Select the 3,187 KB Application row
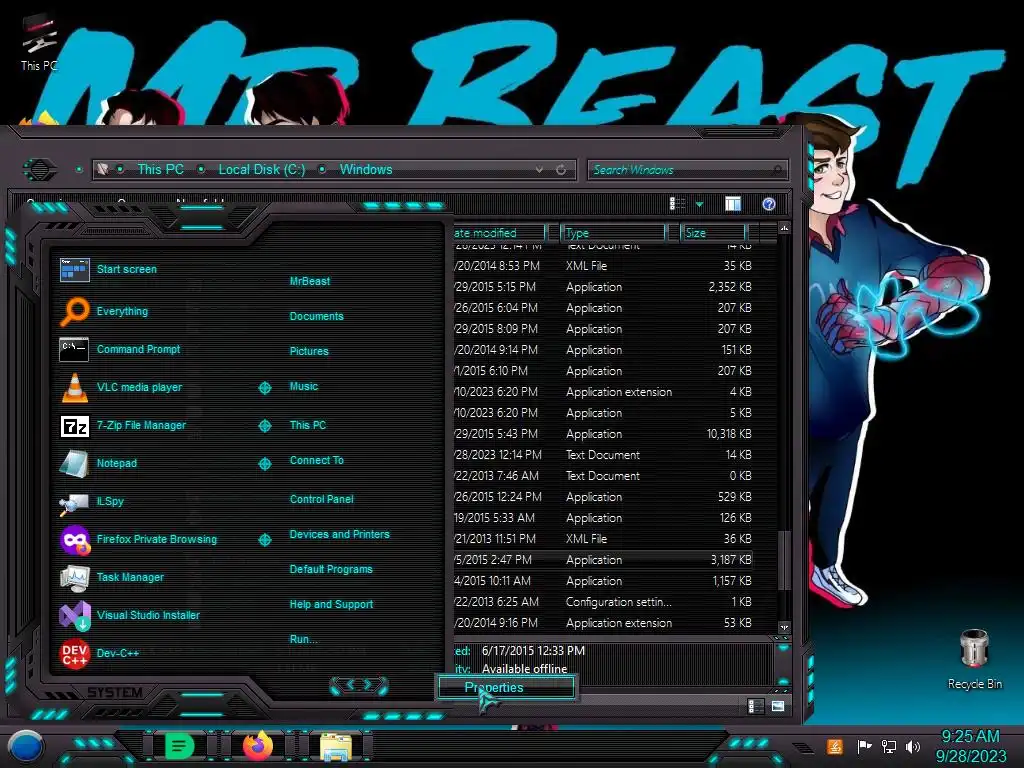 pos(604,560)
